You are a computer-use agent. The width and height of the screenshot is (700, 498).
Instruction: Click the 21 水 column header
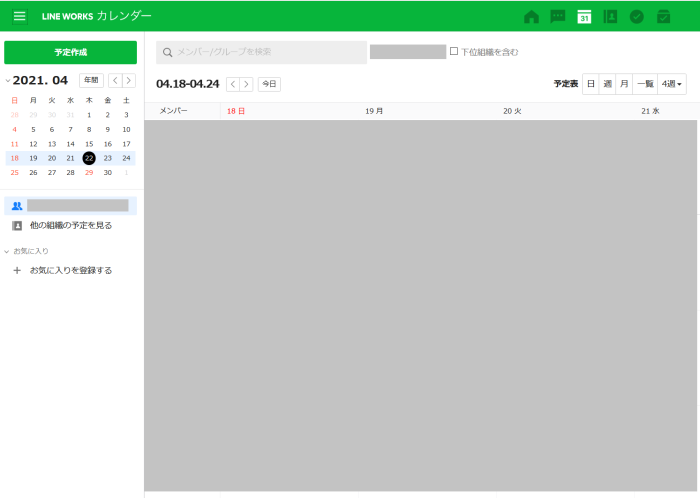tap(650, 111)
